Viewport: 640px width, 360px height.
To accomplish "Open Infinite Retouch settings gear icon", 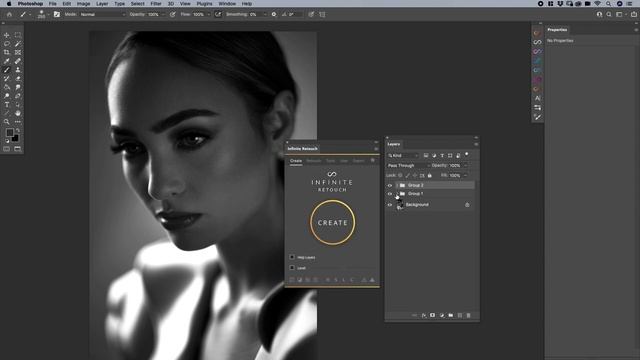I will click(373, 161).
